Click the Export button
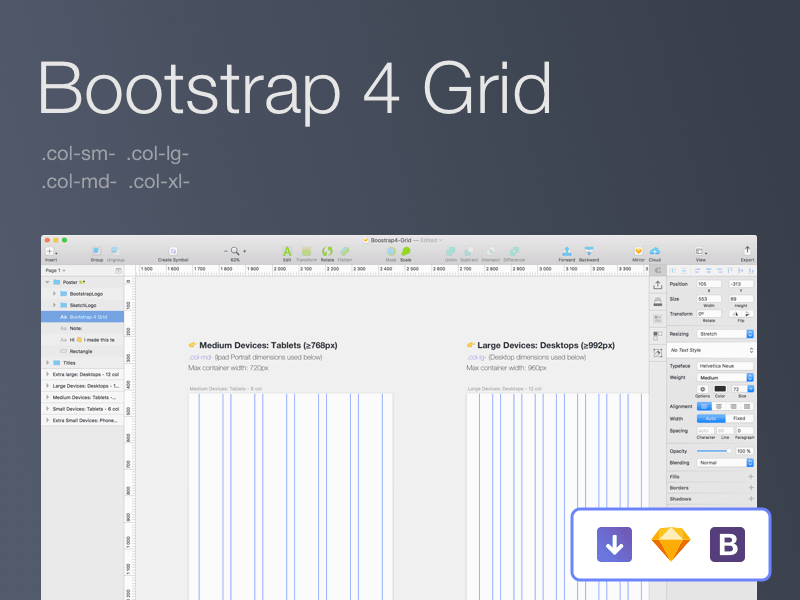Viewport: 800px width, 600px height. click(747, 250)
